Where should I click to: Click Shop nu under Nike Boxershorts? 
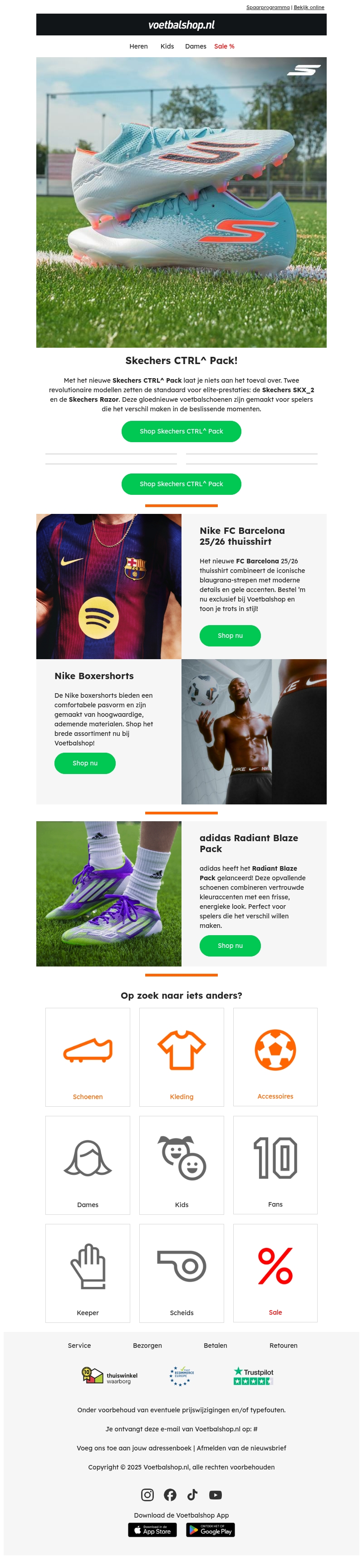coord(84,763)
